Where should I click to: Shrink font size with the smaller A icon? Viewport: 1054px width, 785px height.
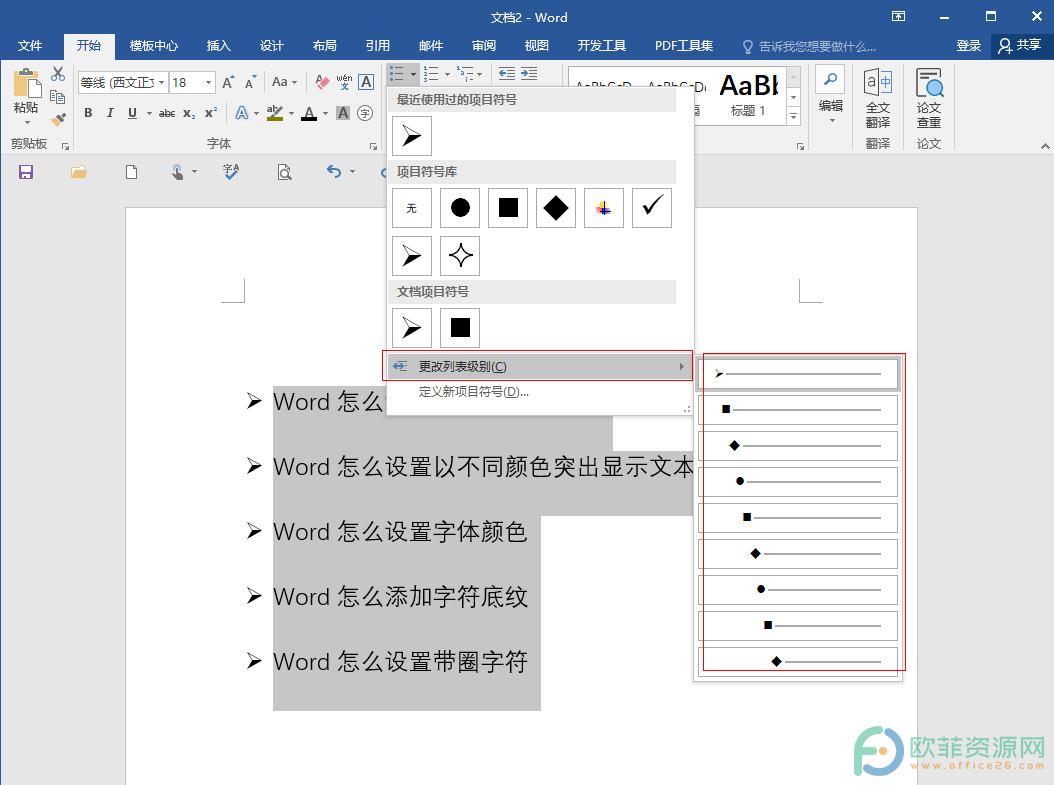(x=250, y=82)
